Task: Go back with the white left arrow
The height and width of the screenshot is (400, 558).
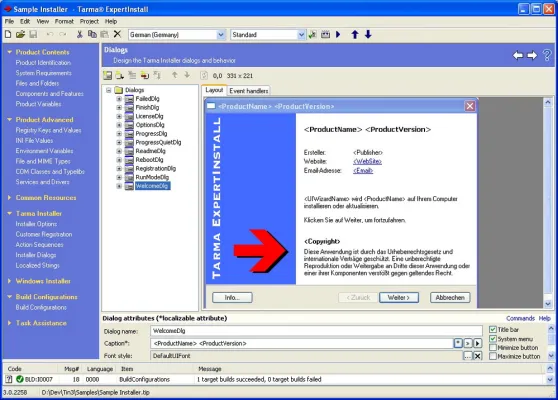Action: click(x=518, y=55)
